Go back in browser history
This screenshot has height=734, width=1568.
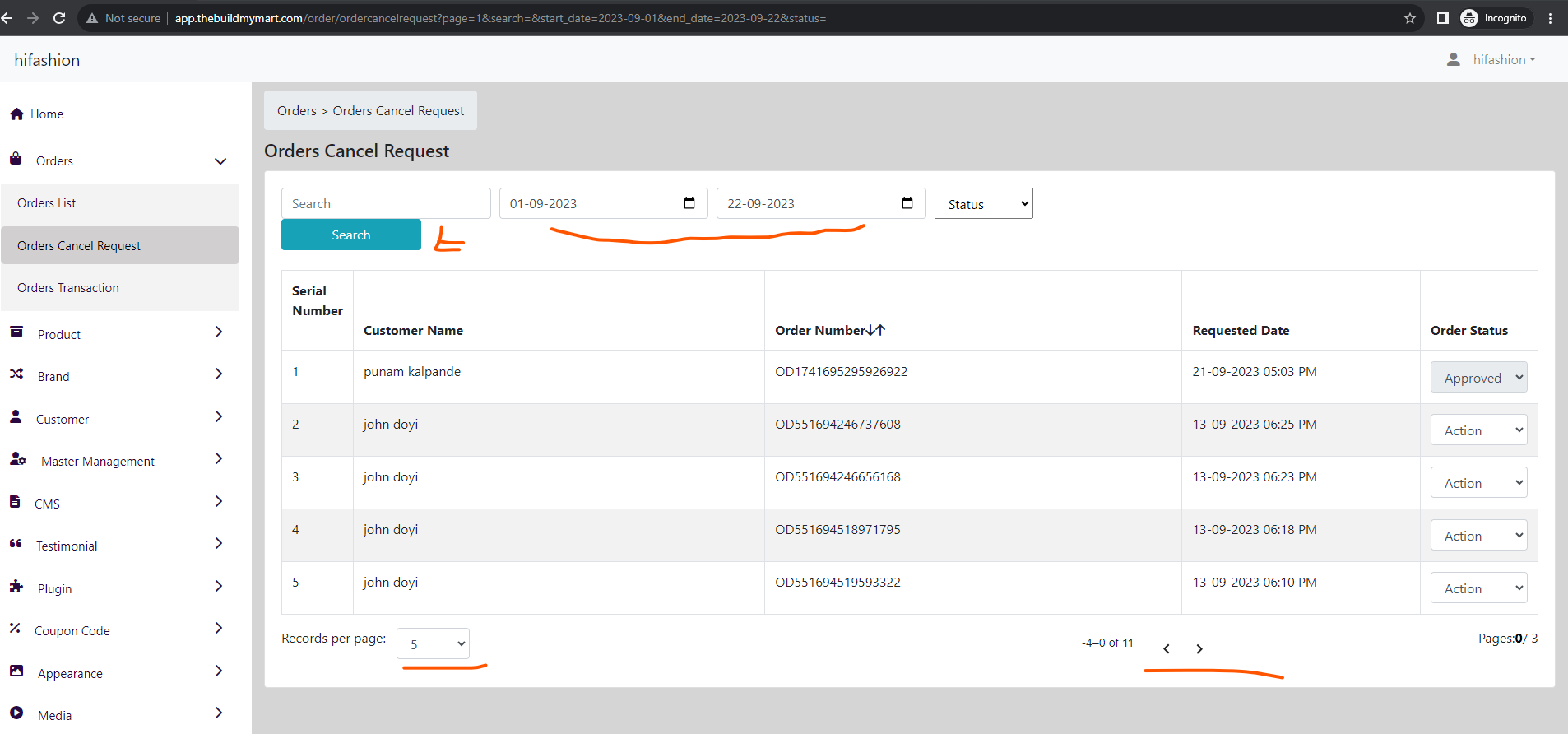pos(7,18)
